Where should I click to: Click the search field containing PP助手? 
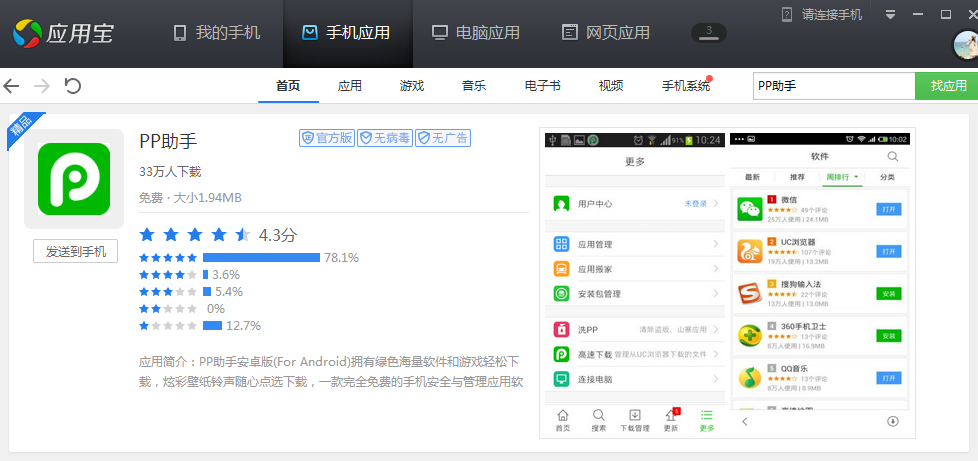click(834, 86)
